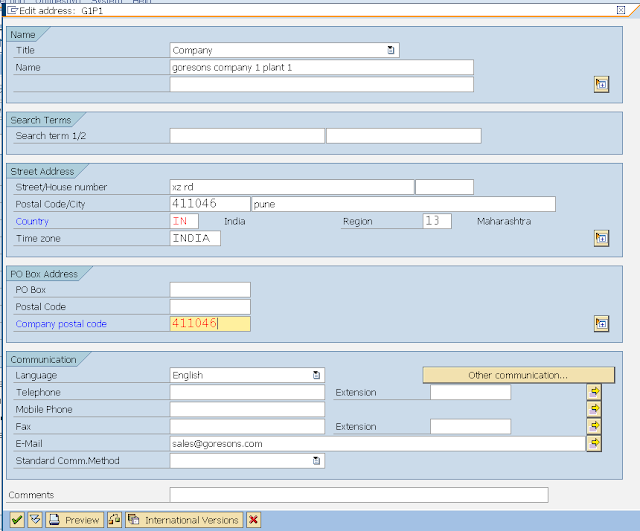640x531 pixels.
Task: Expand the Street Address section with its more-fields icon
Action: (601, 238)
